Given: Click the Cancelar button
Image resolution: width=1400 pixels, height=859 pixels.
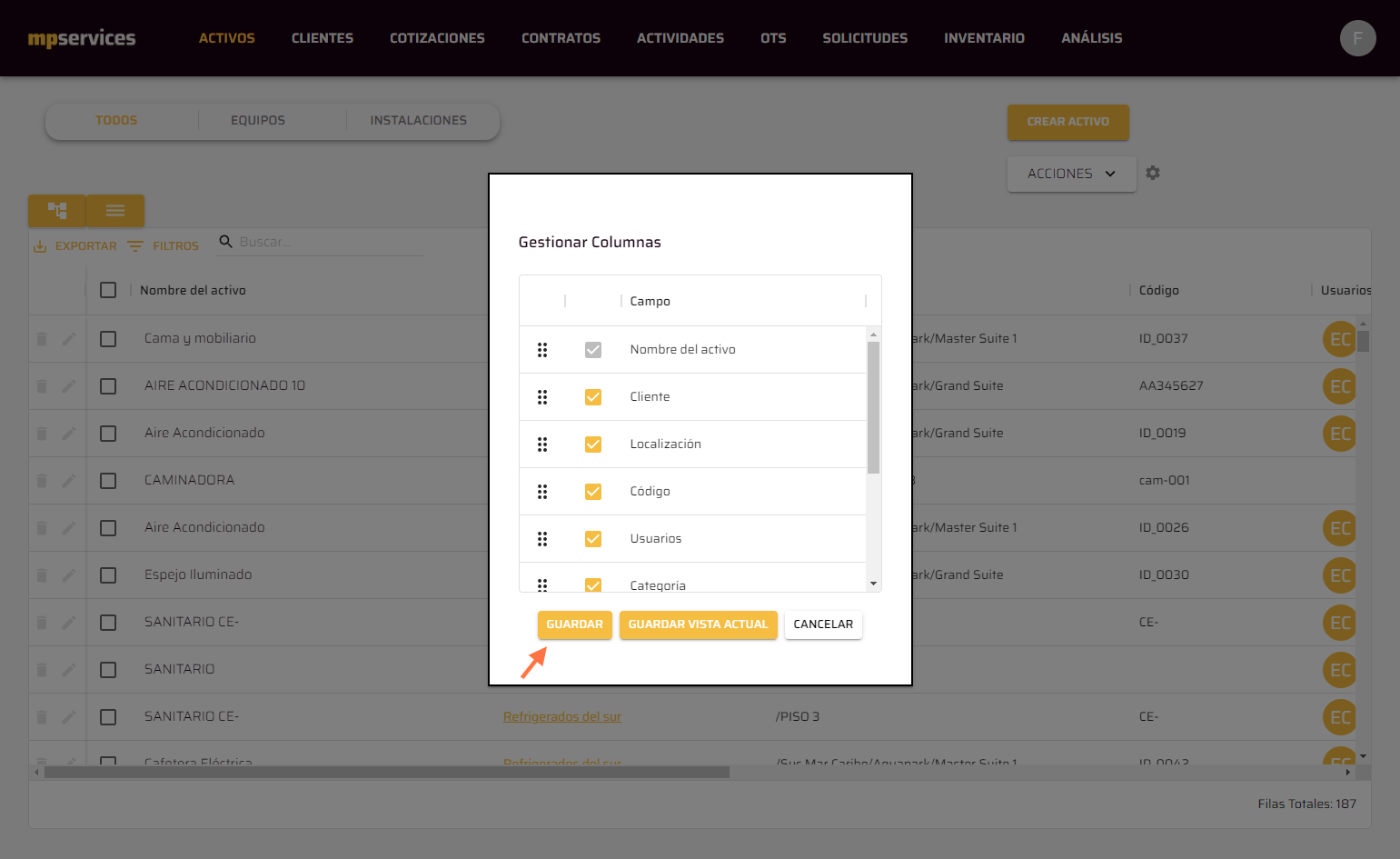Looking at the screenshot, I should [823, 624].
